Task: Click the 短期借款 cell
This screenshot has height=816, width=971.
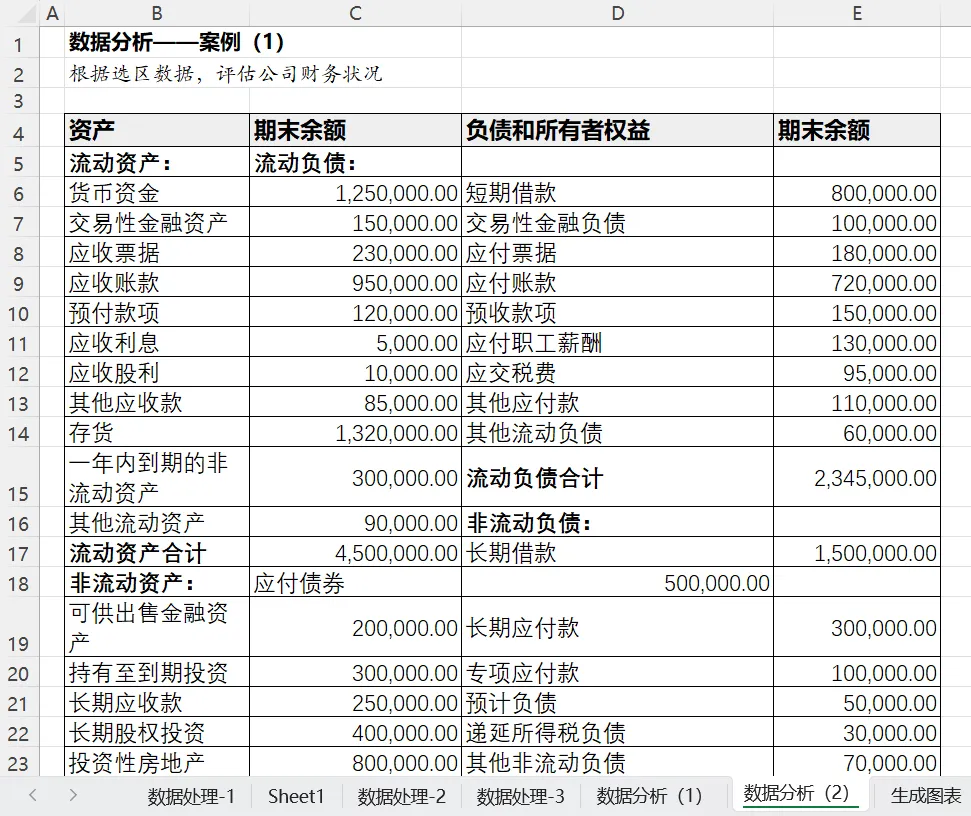Action: (617, 193)
